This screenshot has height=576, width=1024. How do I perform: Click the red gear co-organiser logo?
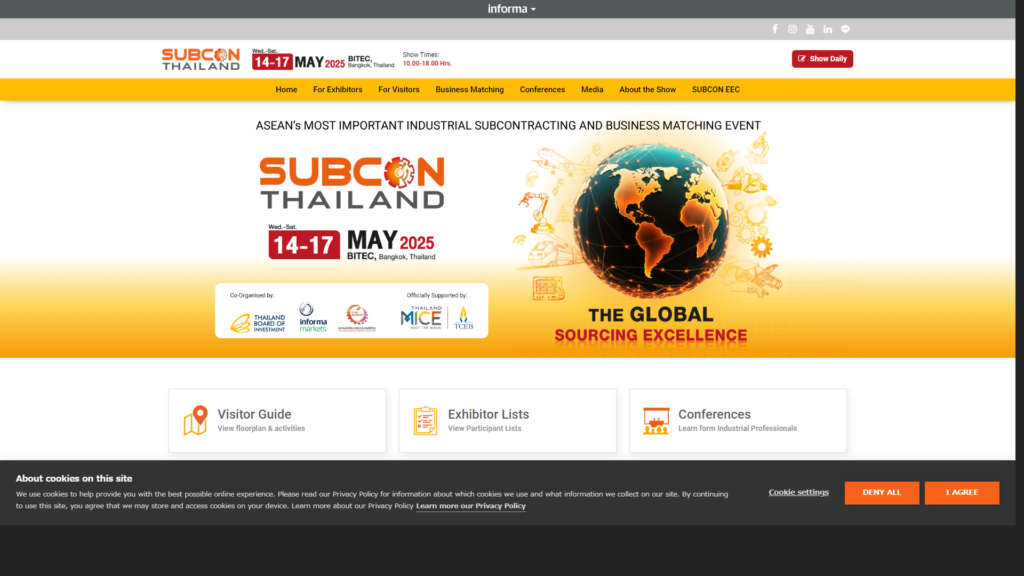357,317
